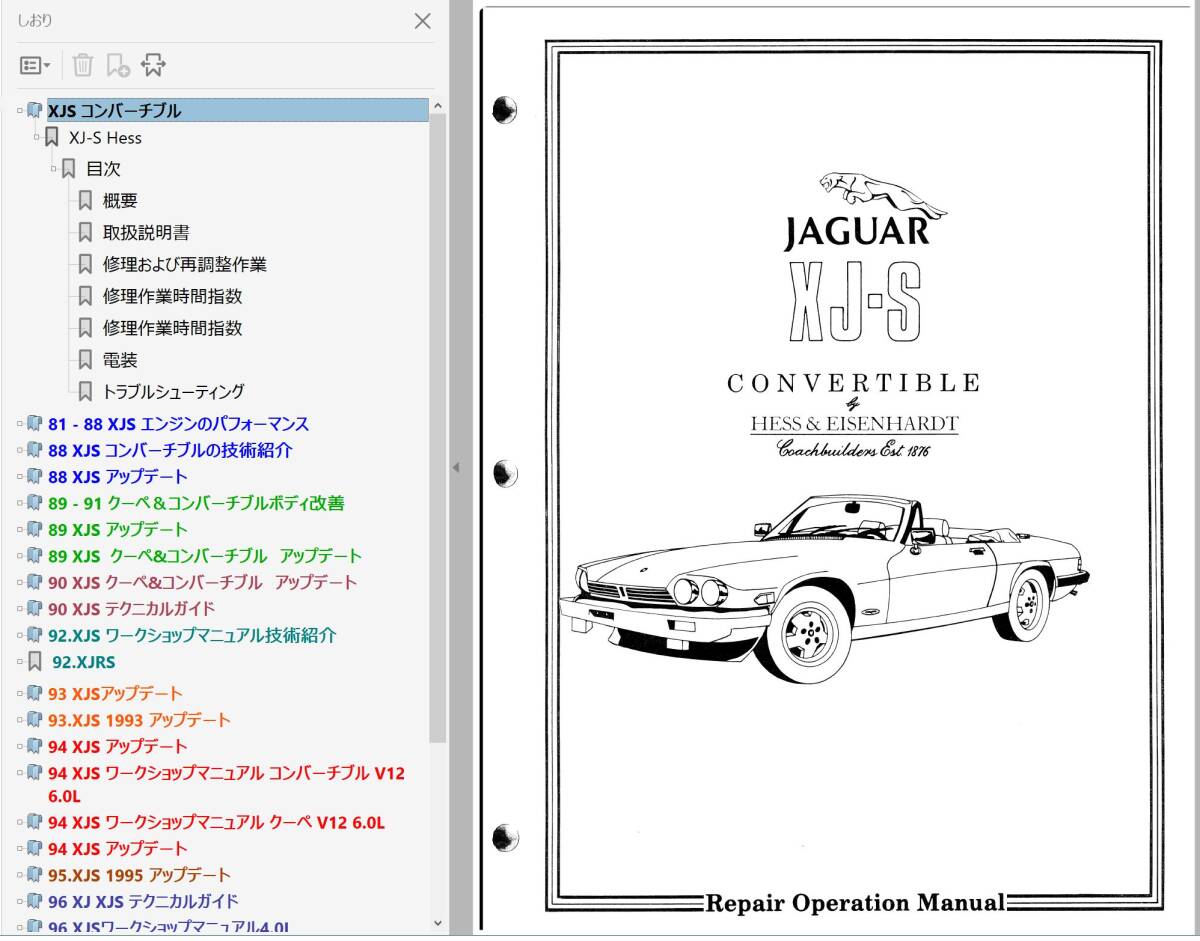The image size is (1200, 941).
Task: Open 89 XJS クーペ&コンバーチブル アップデート bookmark
Action: [x=205, y=556]
